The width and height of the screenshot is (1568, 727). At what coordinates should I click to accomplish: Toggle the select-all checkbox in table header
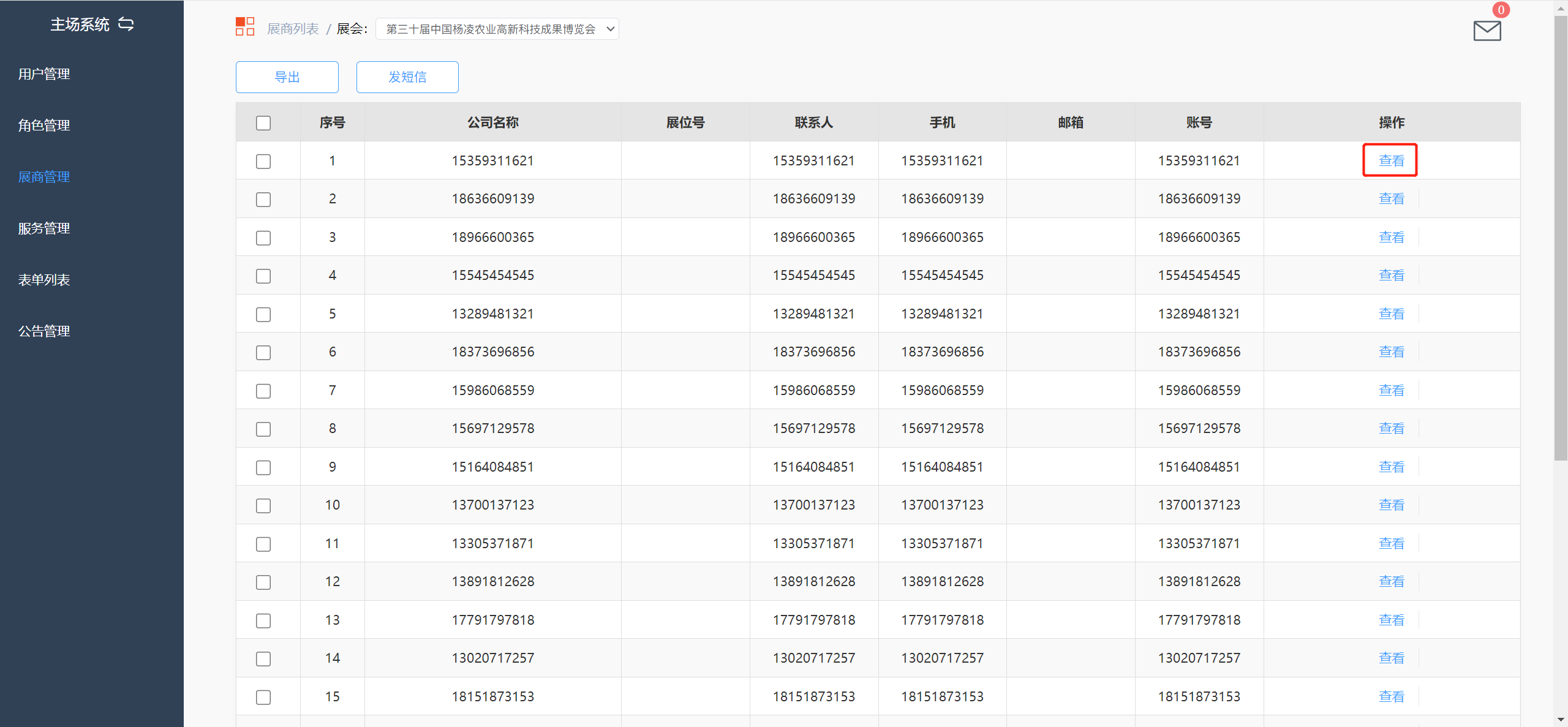pos(263,123)
